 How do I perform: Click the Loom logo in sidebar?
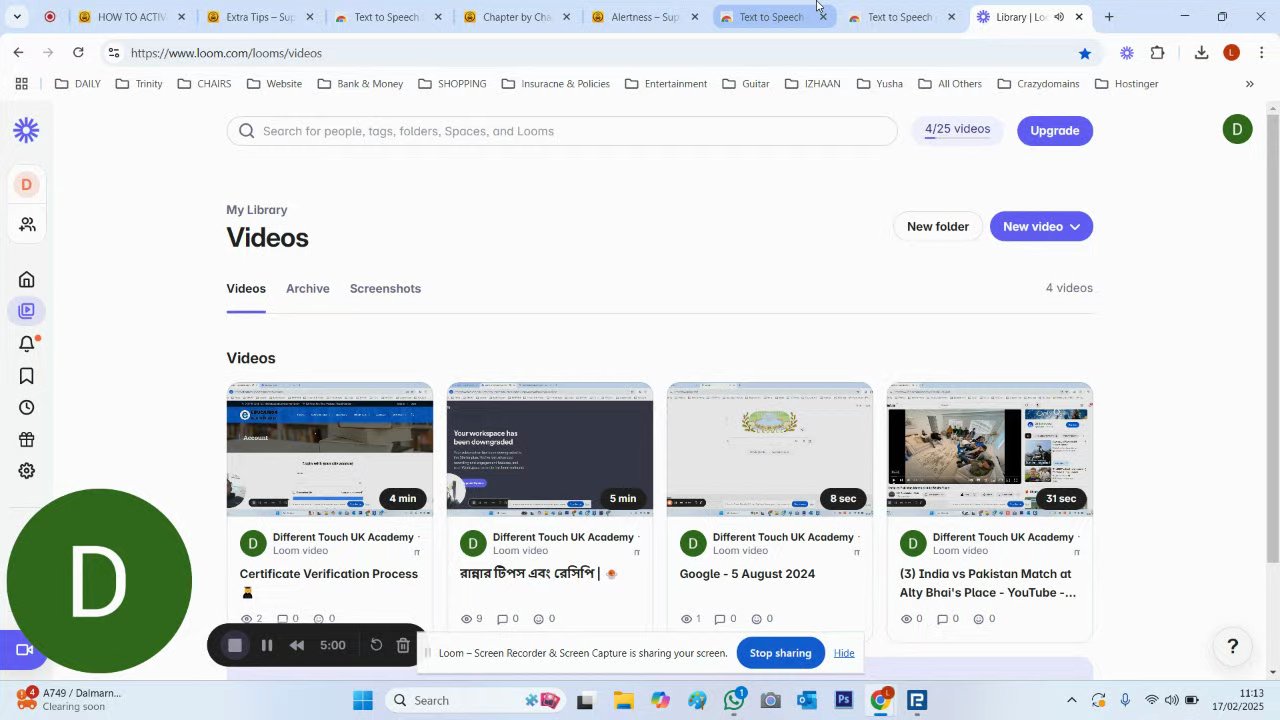click(26, 130)
